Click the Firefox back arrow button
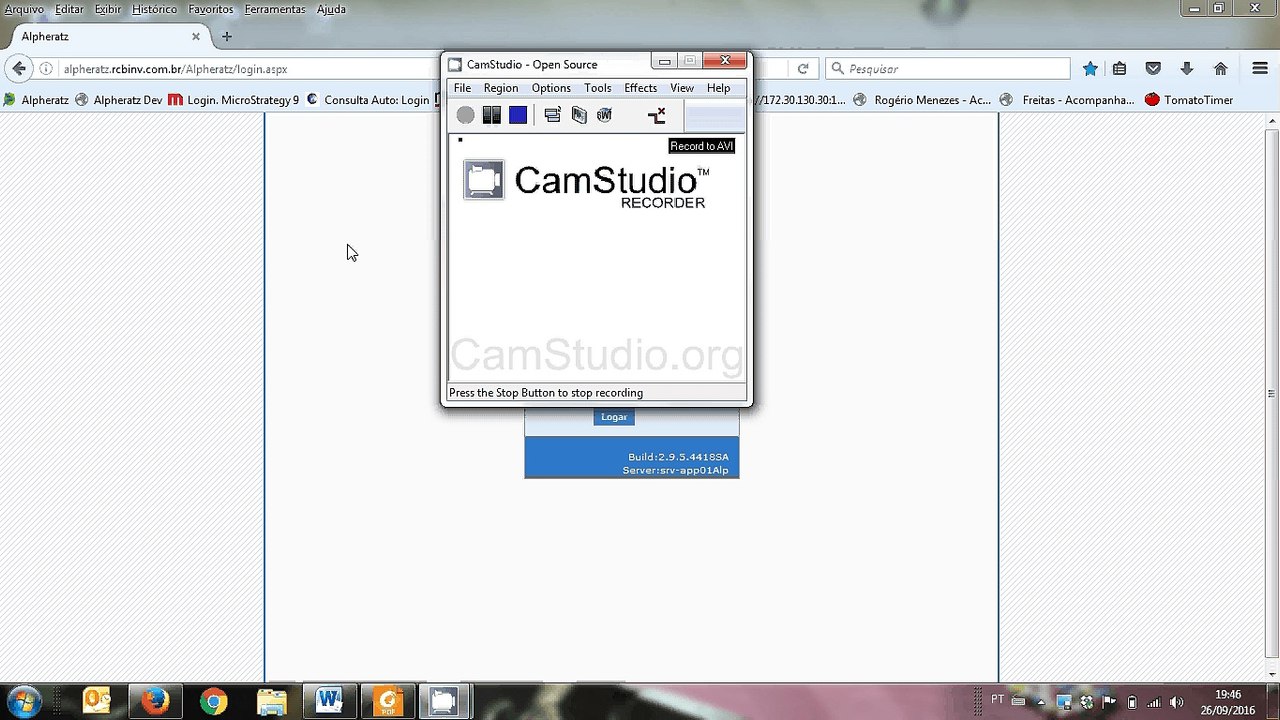This screenshot has width=1280, height=720. click(19, 69)
